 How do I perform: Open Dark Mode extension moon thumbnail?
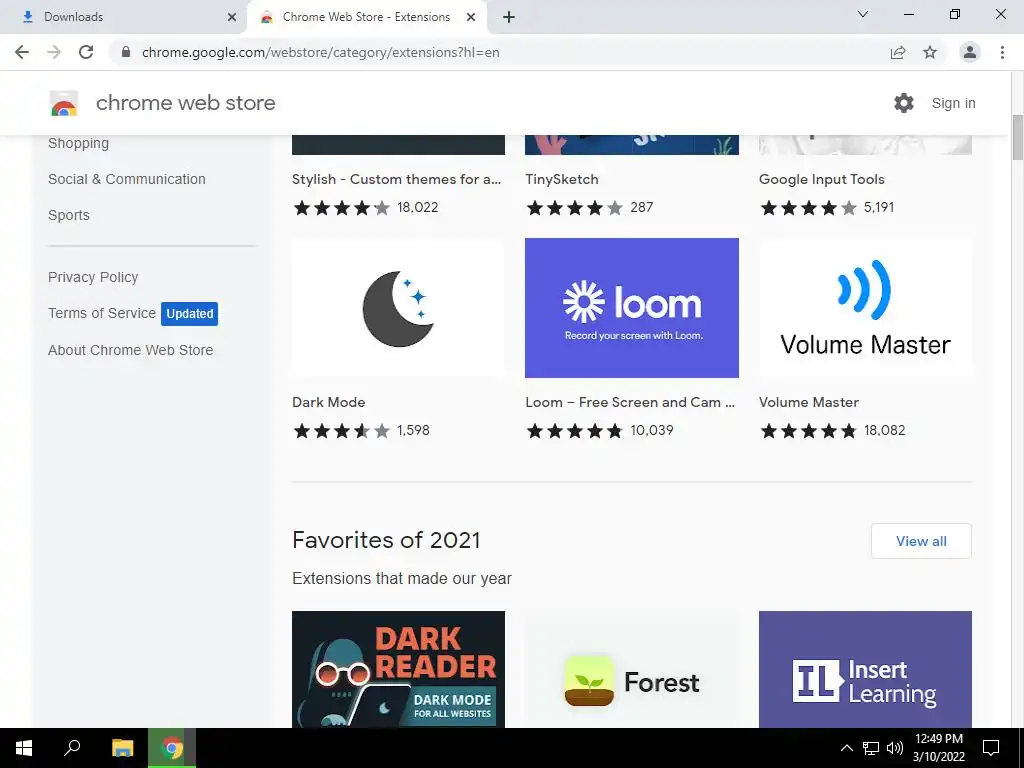tap(398, 308)
